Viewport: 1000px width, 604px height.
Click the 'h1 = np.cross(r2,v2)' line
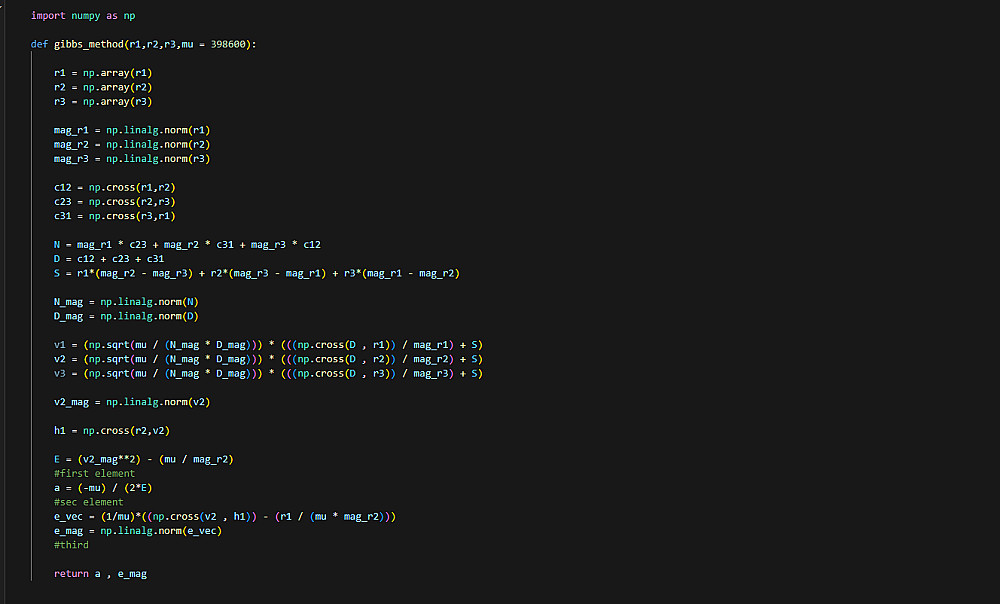109,431
